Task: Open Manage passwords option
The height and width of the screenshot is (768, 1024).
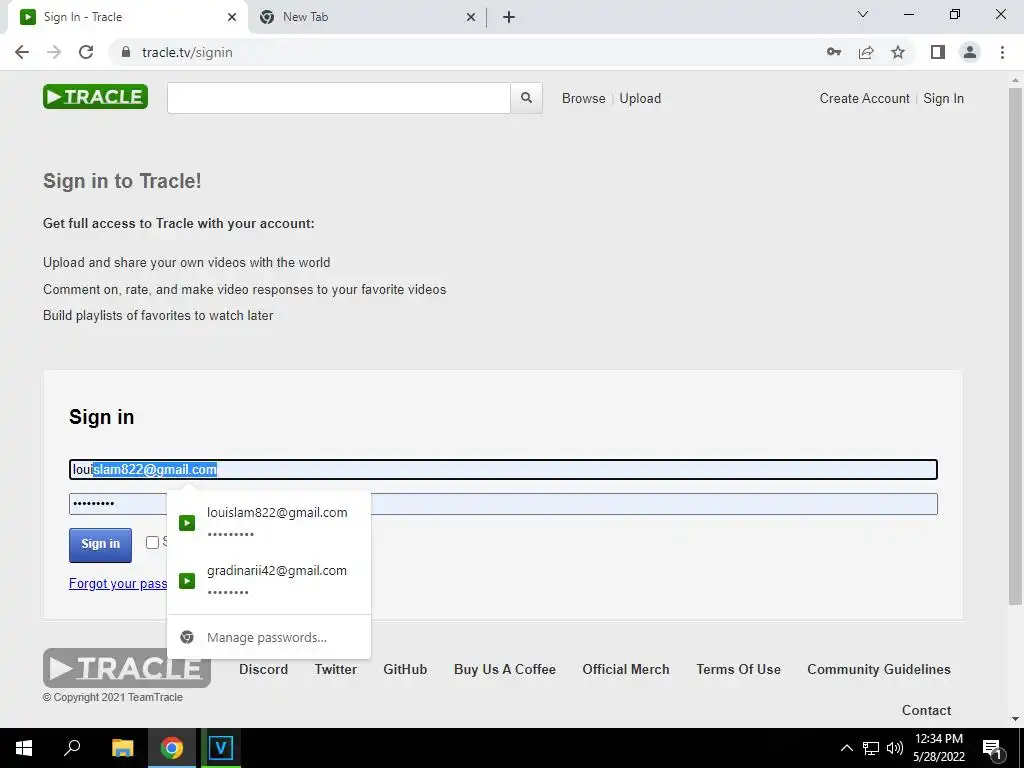Action: pos(269,637)
